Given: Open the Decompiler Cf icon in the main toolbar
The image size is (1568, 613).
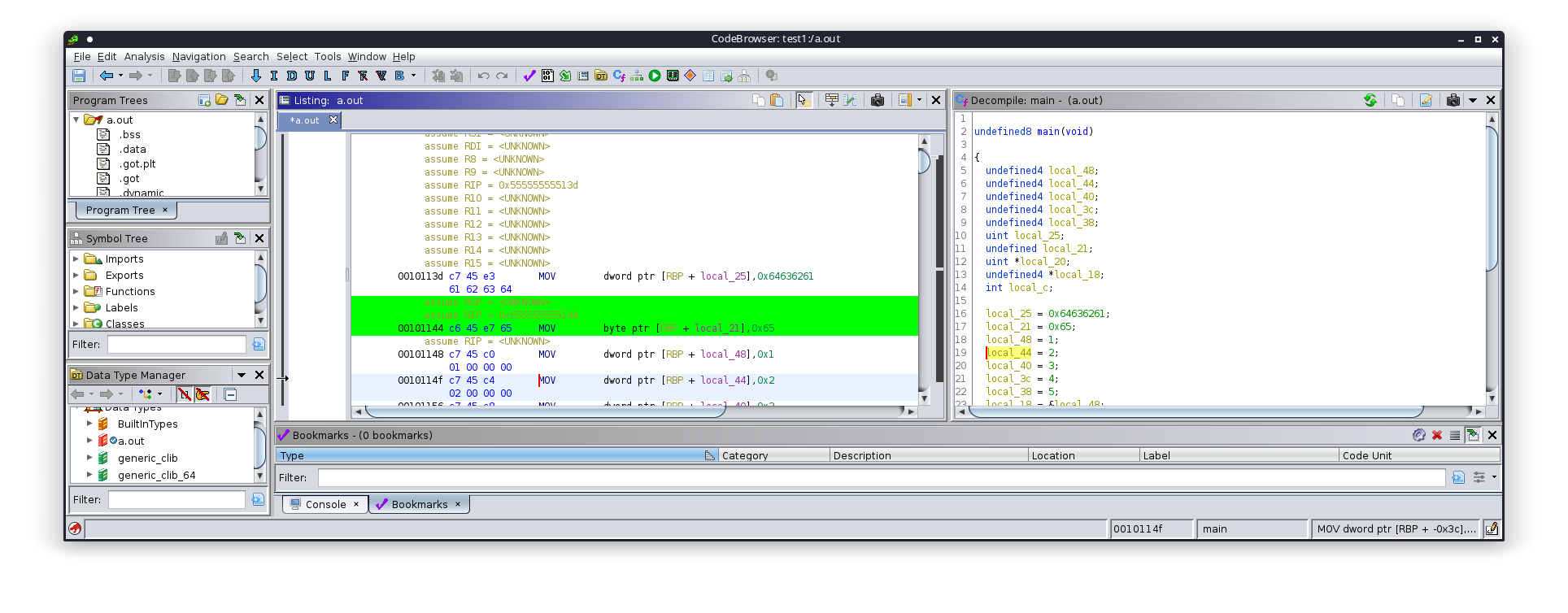Looking at the screenshot, I should (x=619, y=76).
